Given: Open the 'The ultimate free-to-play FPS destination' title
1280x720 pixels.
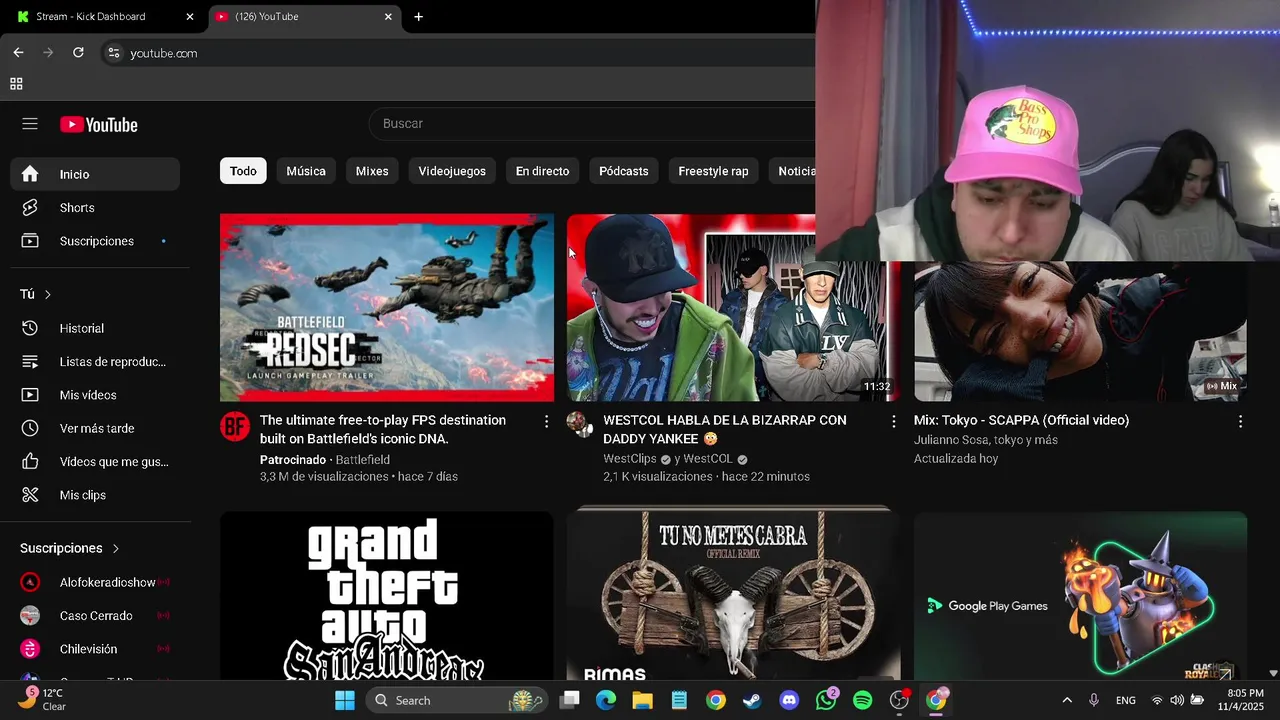Looking at the screenshot, I should point(383,429).
